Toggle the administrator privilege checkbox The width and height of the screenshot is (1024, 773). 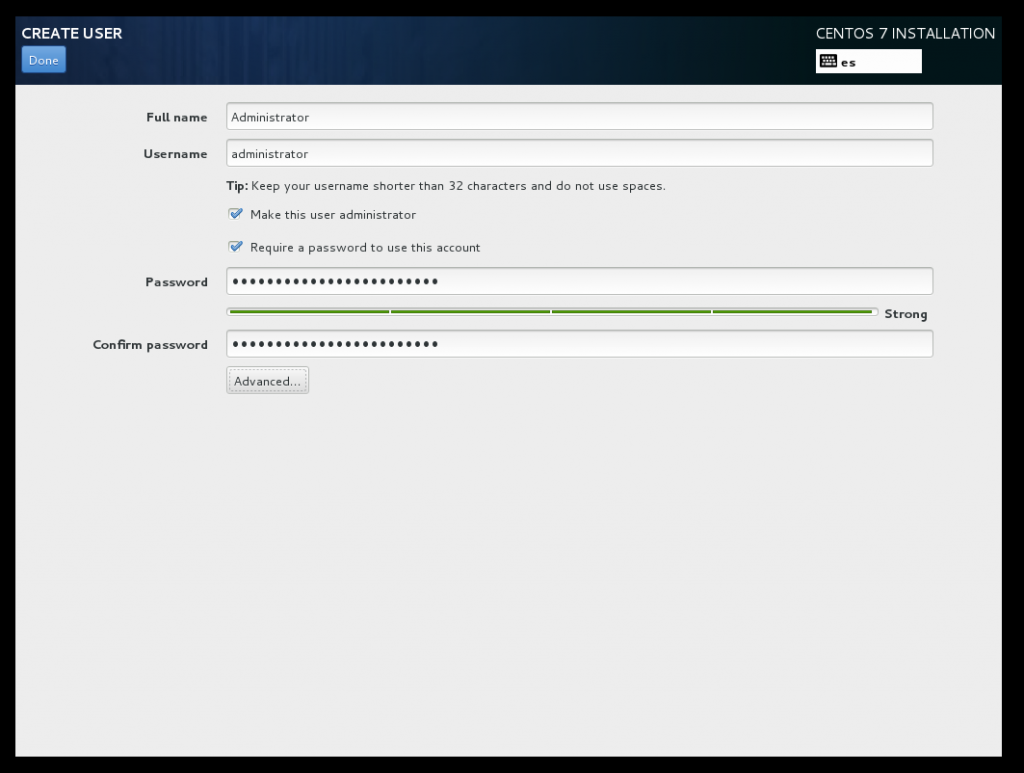(x=236, y=213)
